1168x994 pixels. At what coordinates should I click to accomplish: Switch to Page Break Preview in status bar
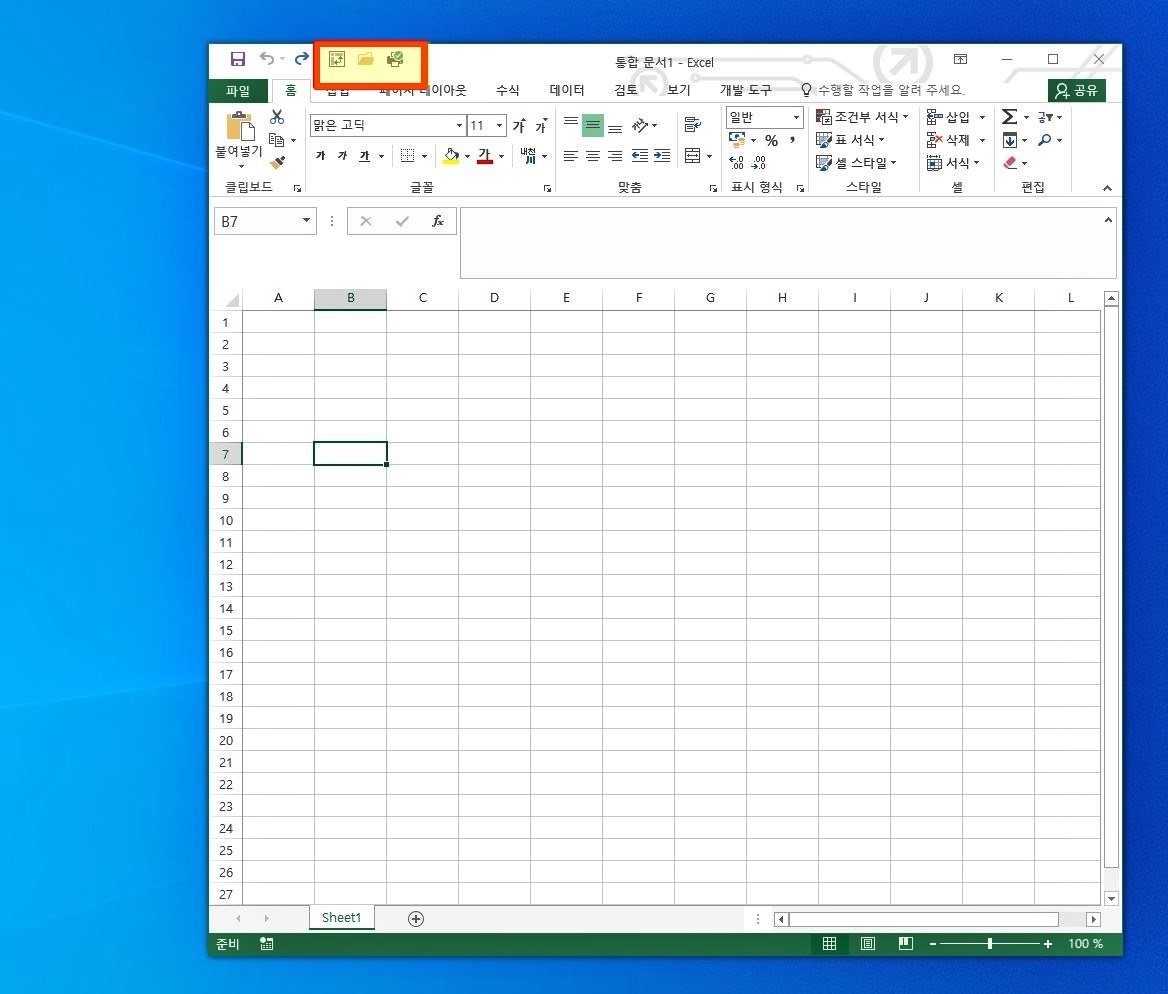tap(906, 944)
